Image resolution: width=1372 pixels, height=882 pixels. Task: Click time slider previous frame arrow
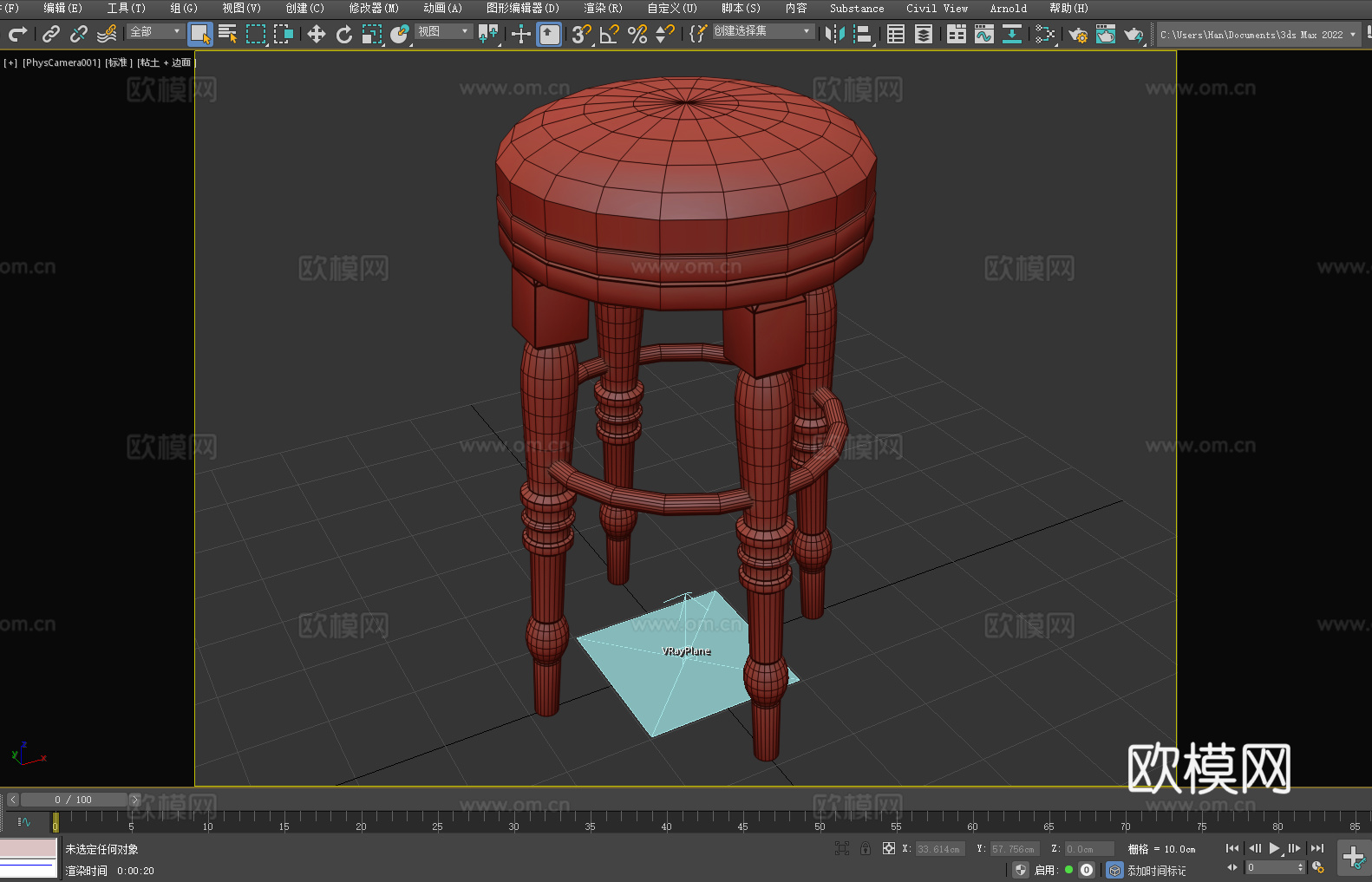(x=13, y=800)
